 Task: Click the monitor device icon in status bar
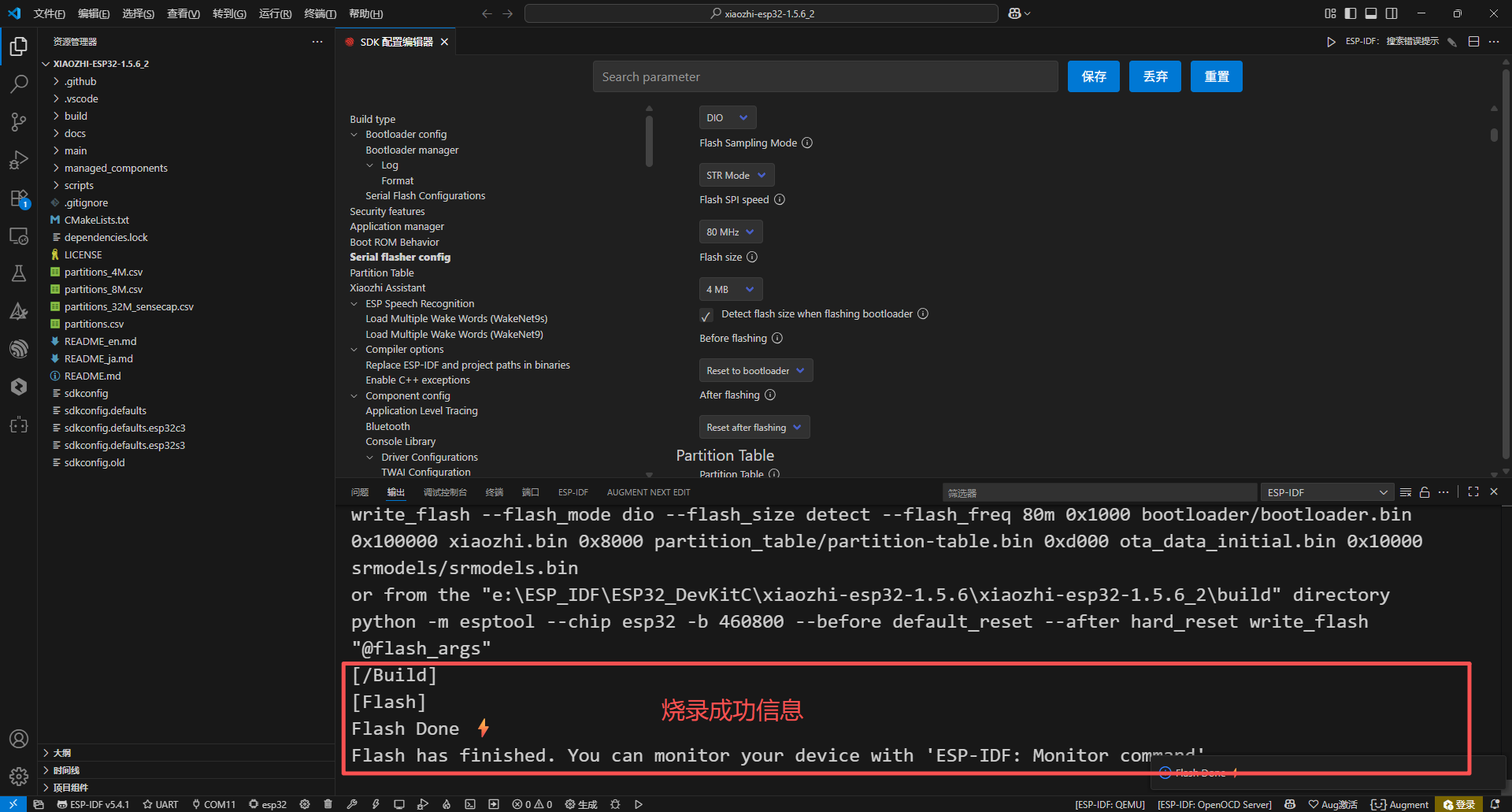point(399,804)
